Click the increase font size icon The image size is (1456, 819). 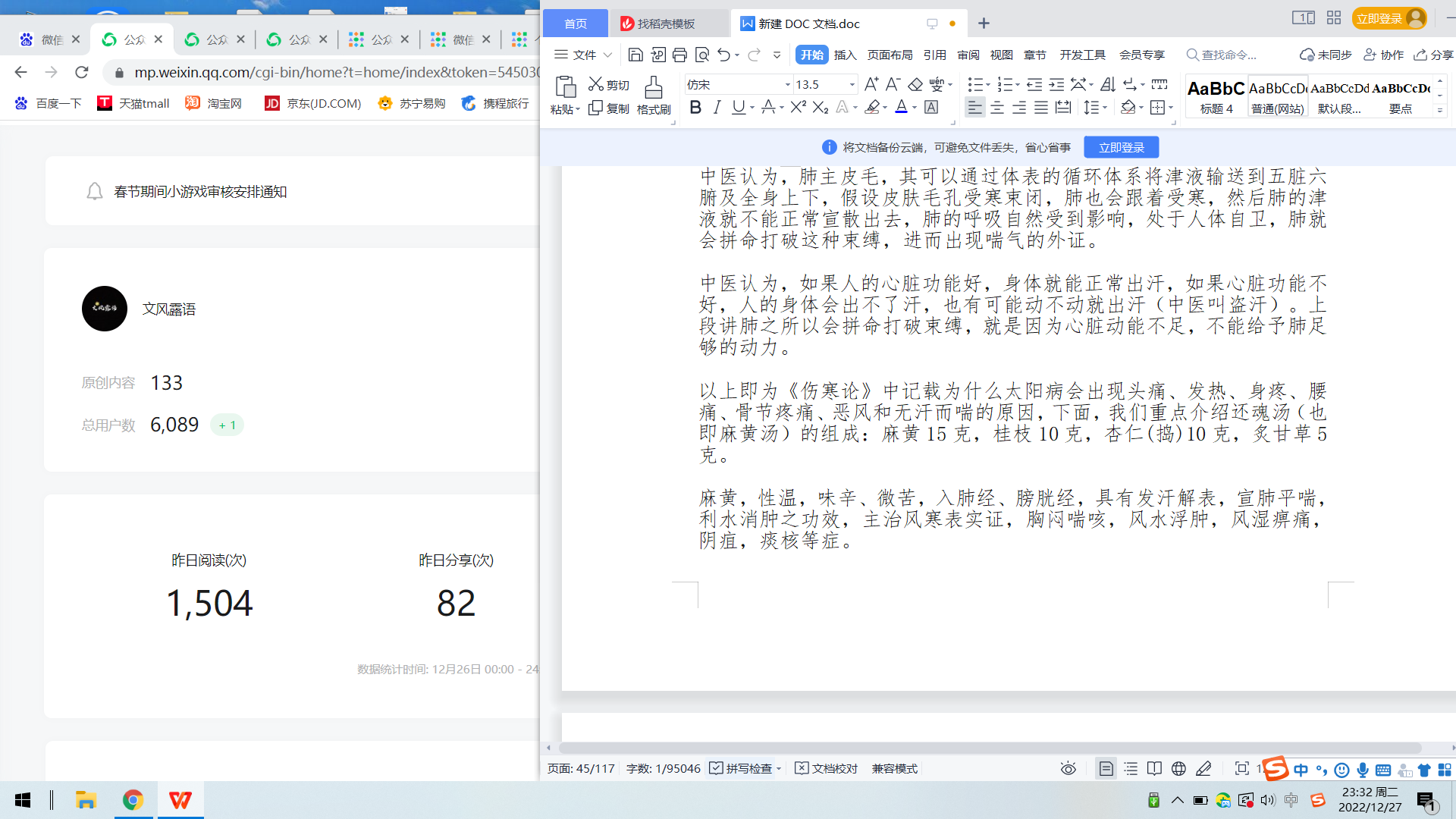click(x=871, y=84)
